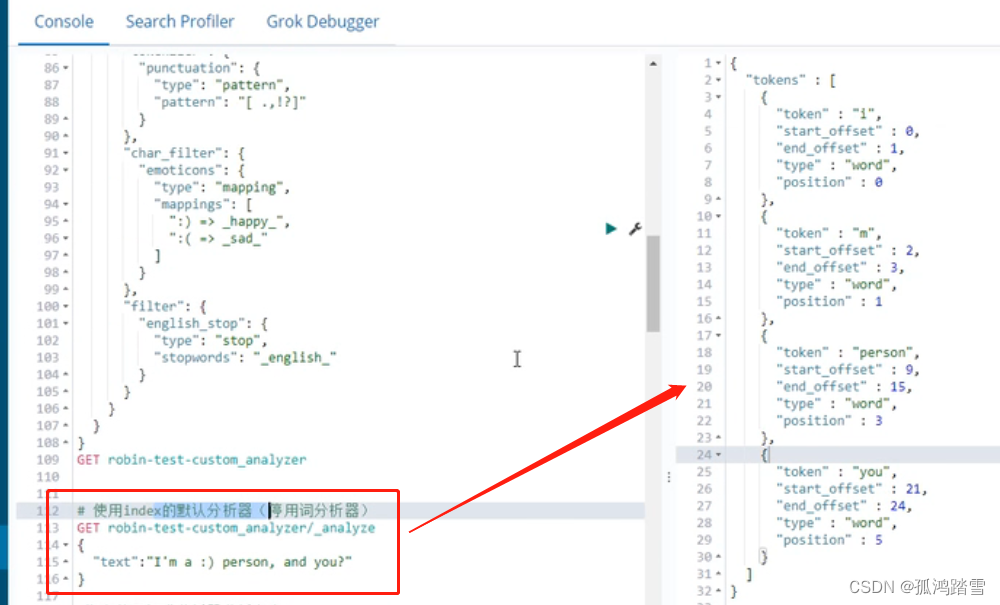The width and height of the screenshot is (1000, 605).
Task: Click the ":( => _sad_" mapping line
Action: (218, 238)
